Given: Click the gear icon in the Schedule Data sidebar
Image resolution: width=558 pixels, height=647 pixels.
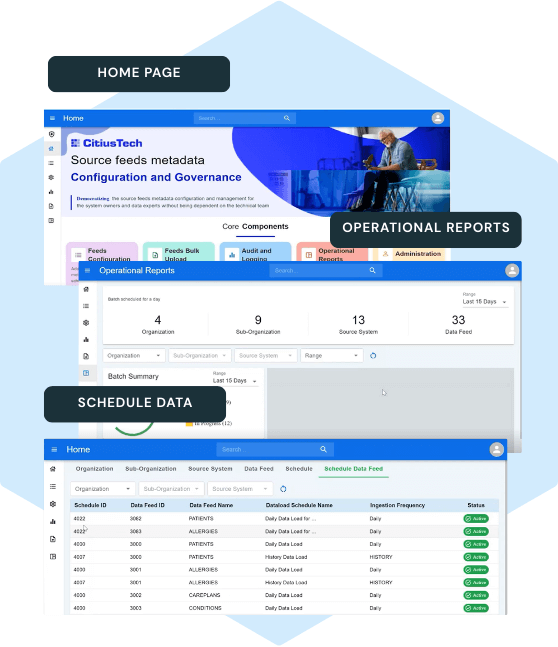Looking at the screenshot, I should point(53,504).
